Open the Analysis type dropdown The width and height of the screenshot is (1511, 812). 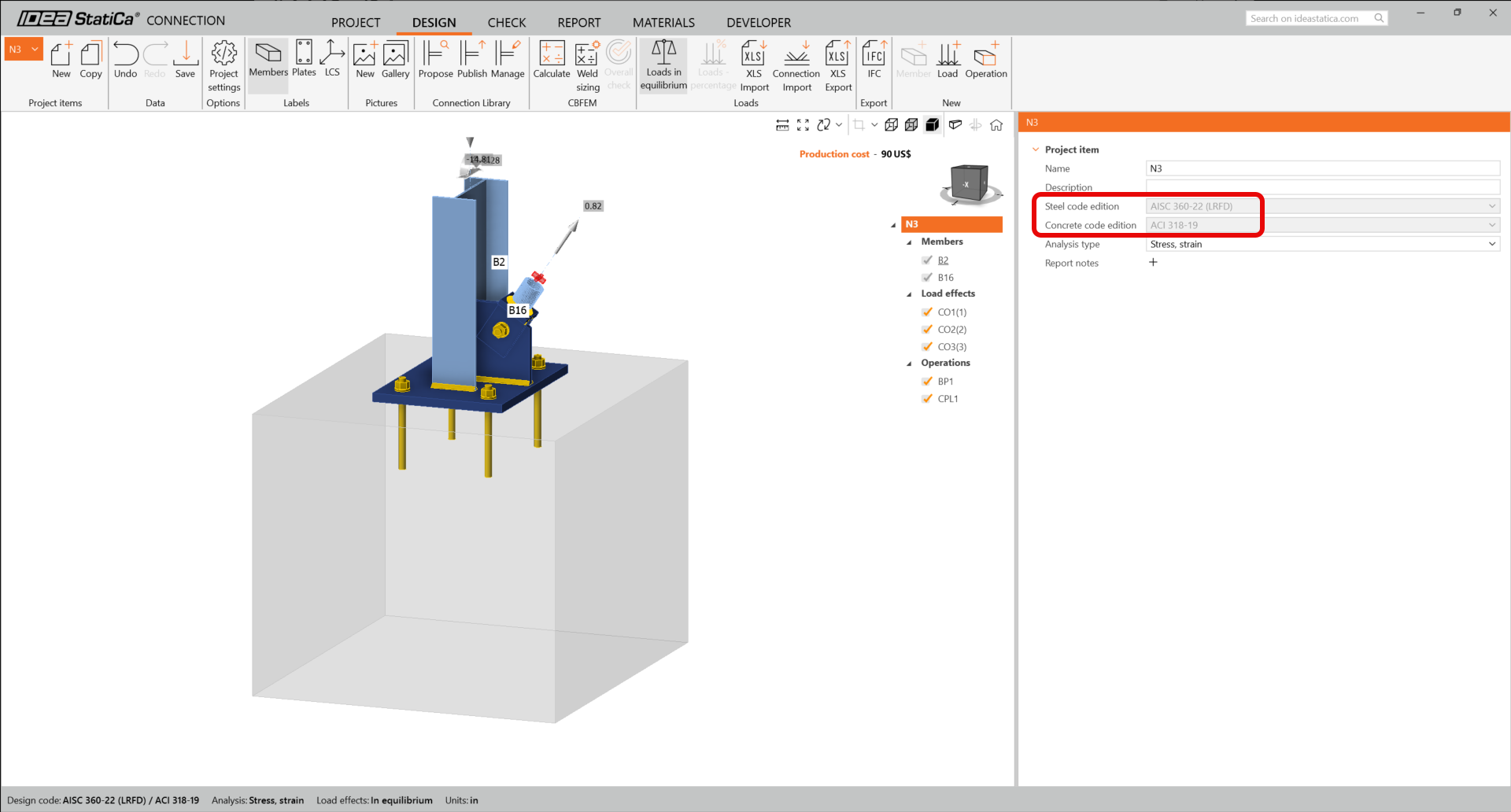(x=1322, y=244)
